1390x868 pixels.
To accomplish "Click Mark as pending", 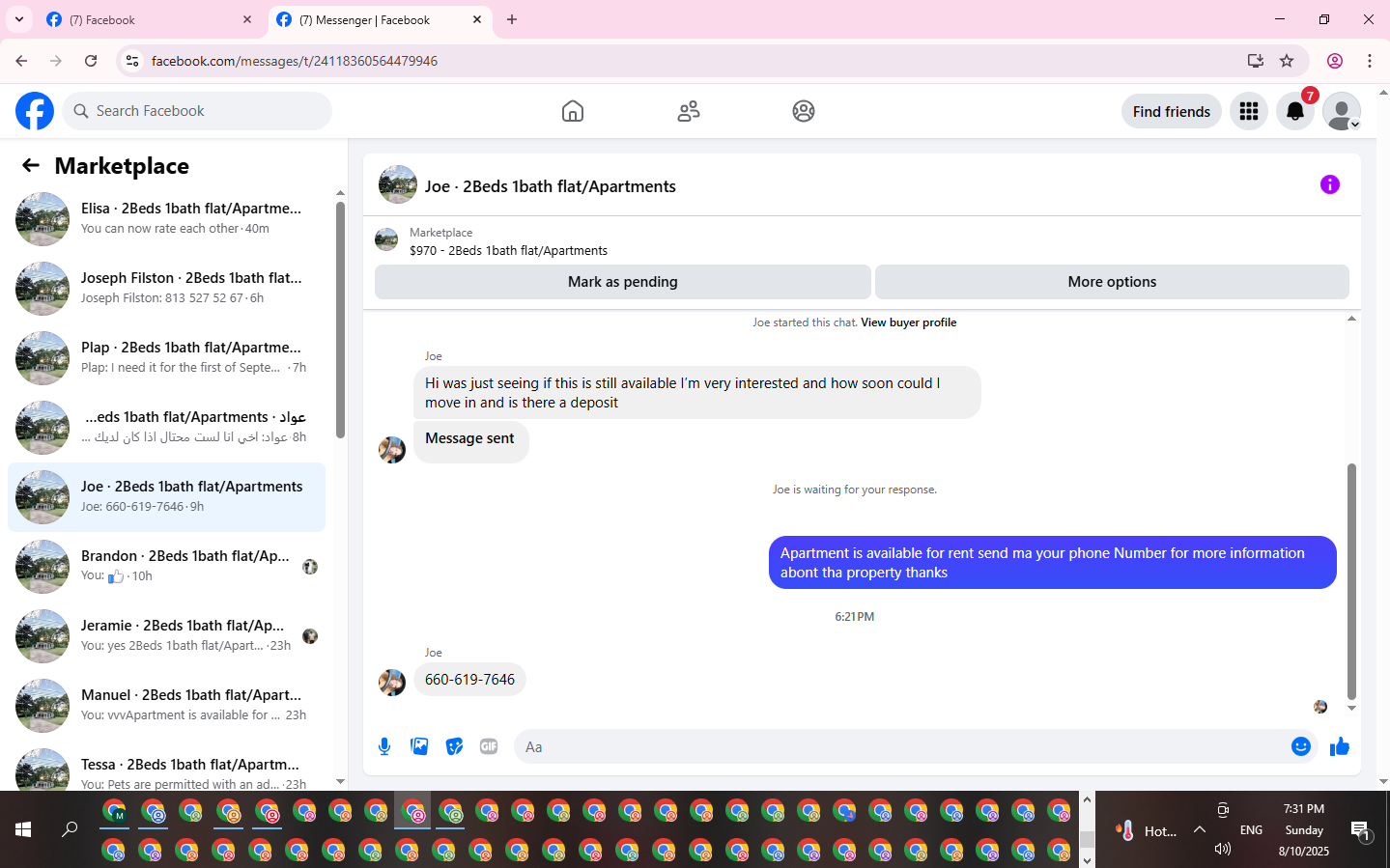I will (x=623, y=282).
